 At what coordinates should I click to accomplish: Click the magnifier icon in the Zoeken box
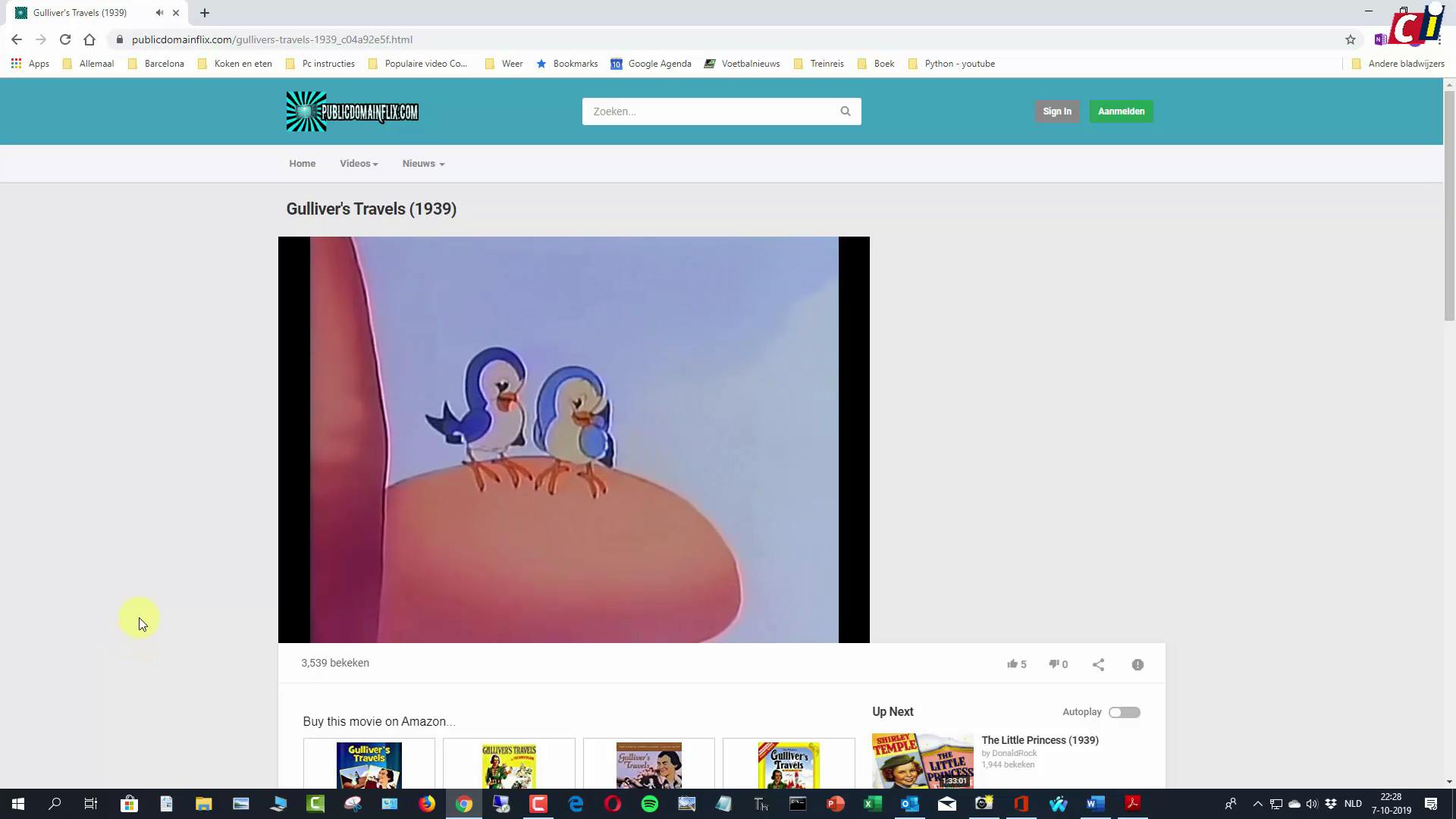pyautogui.click(x=846, y=111)
